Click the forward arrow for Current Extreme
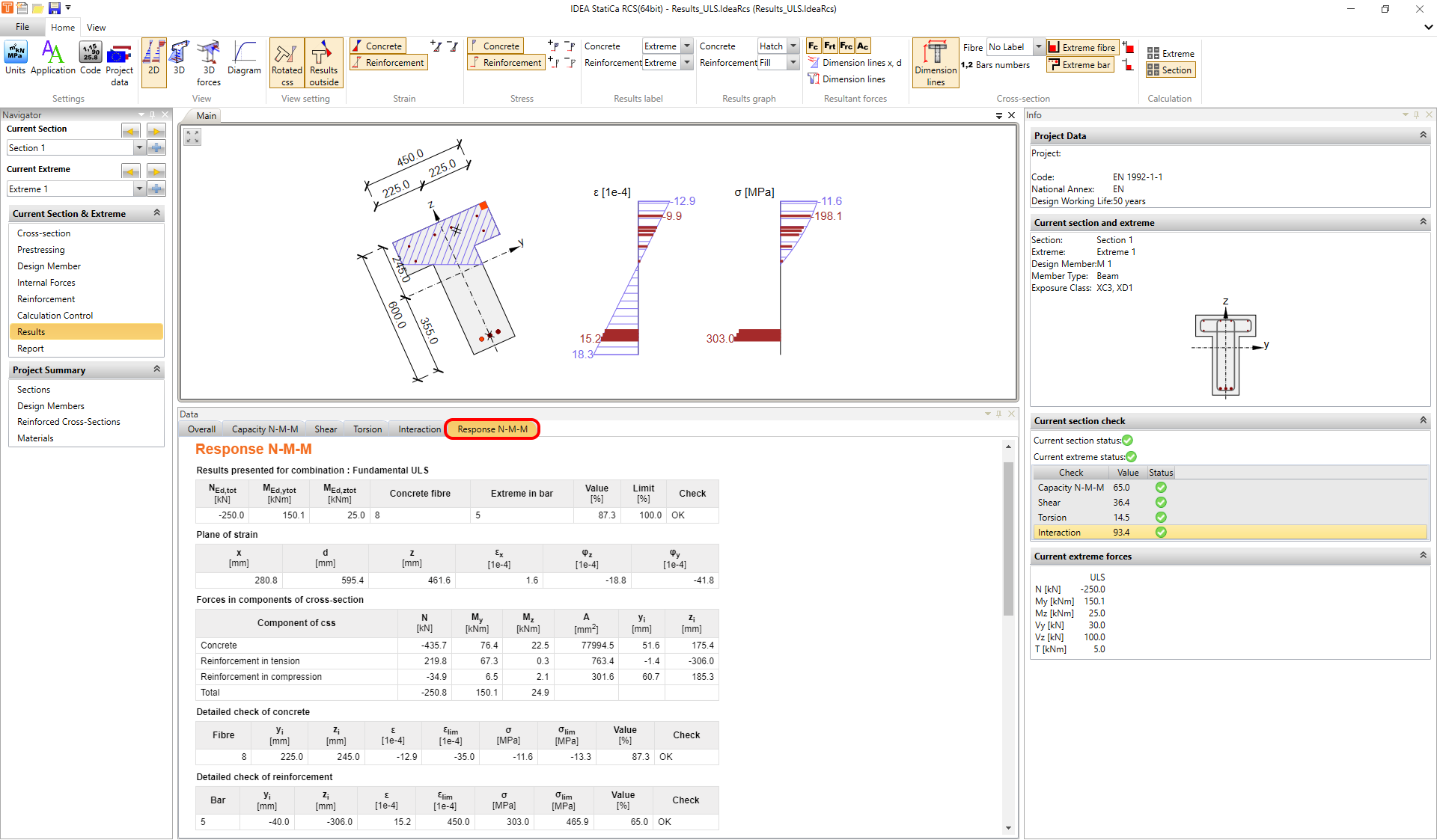The height and width of the screenshot is (840, 1437). (x=155, y=171)
